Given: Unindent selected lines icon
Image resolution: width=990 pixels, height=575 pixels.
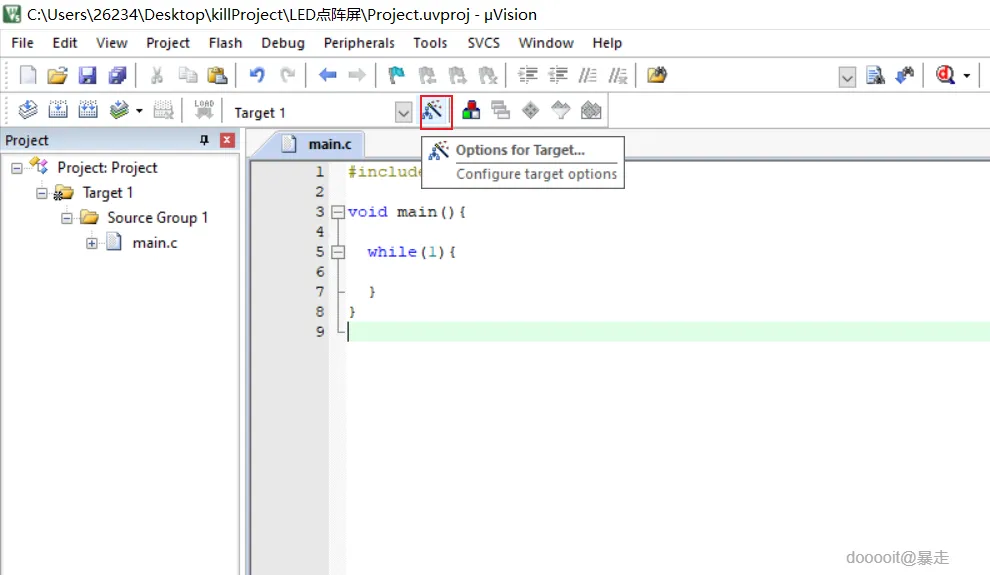Looking at the screenshot, I should (x=558, y=75).
